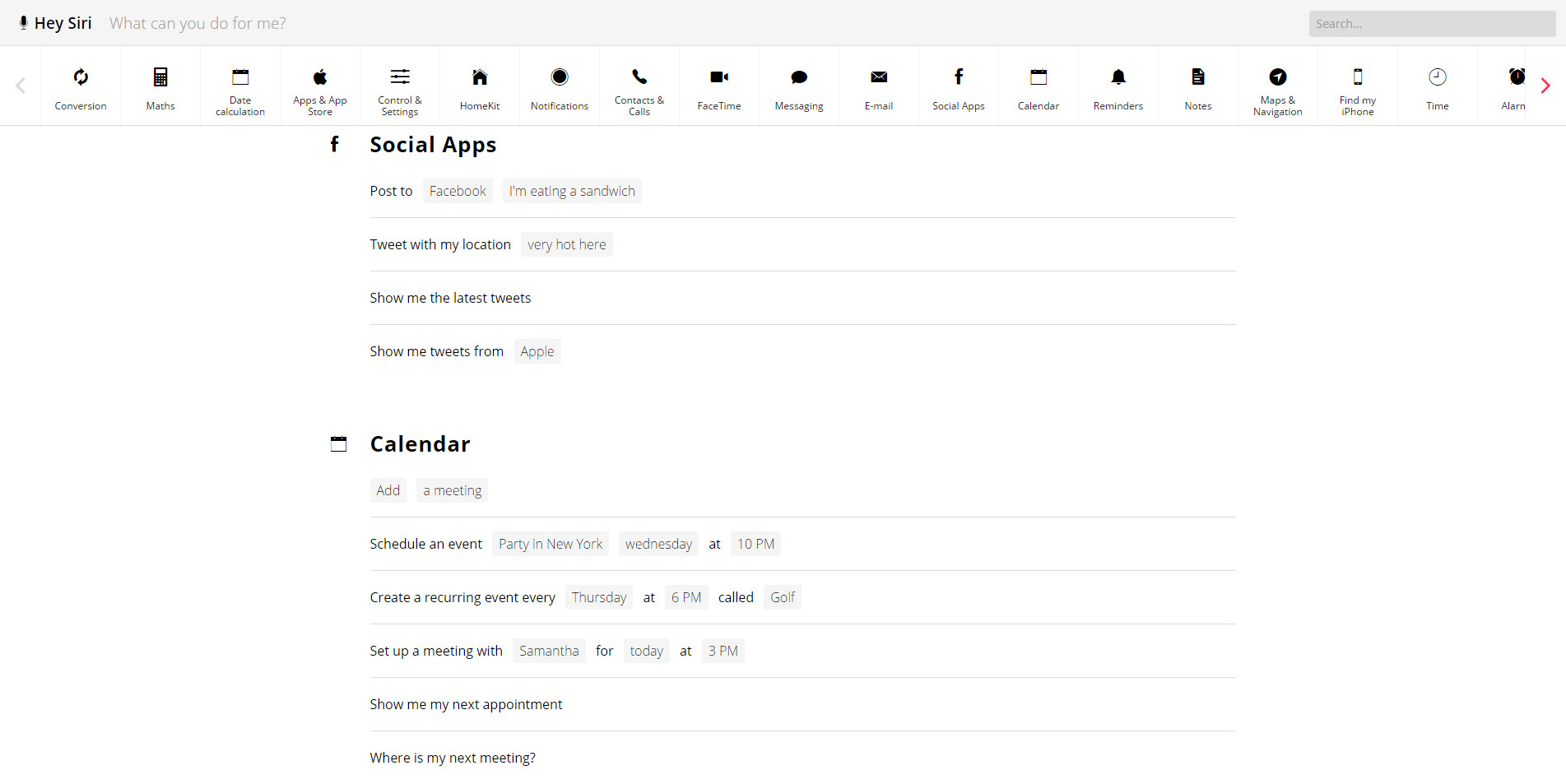Focus the Search field
The image size is (1566, 784).
[x=1432, y=24]
